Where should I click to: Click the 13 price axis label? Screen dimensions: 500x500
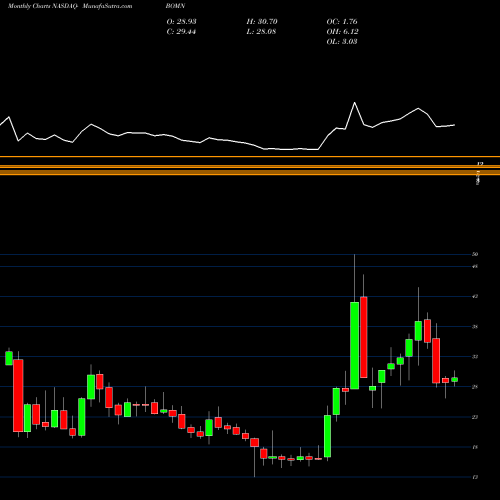pos(475,477)
